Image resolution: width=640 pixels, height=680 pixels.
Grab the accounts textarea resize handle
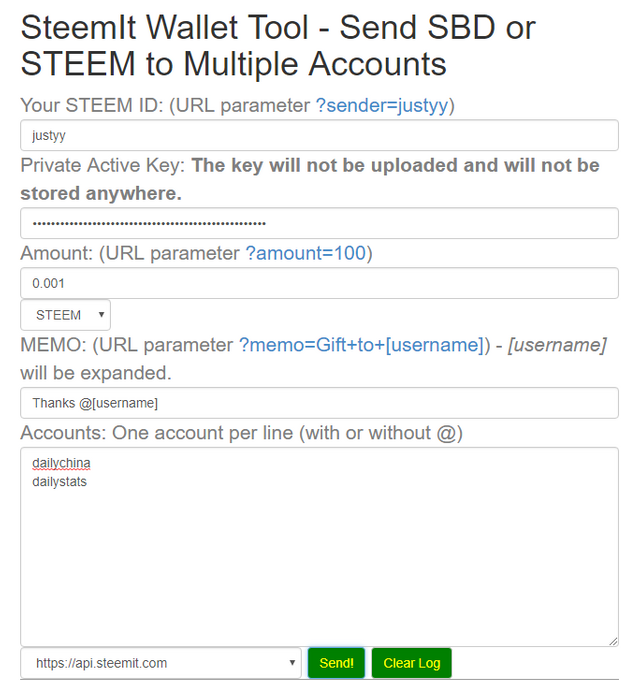click(612, 640)
